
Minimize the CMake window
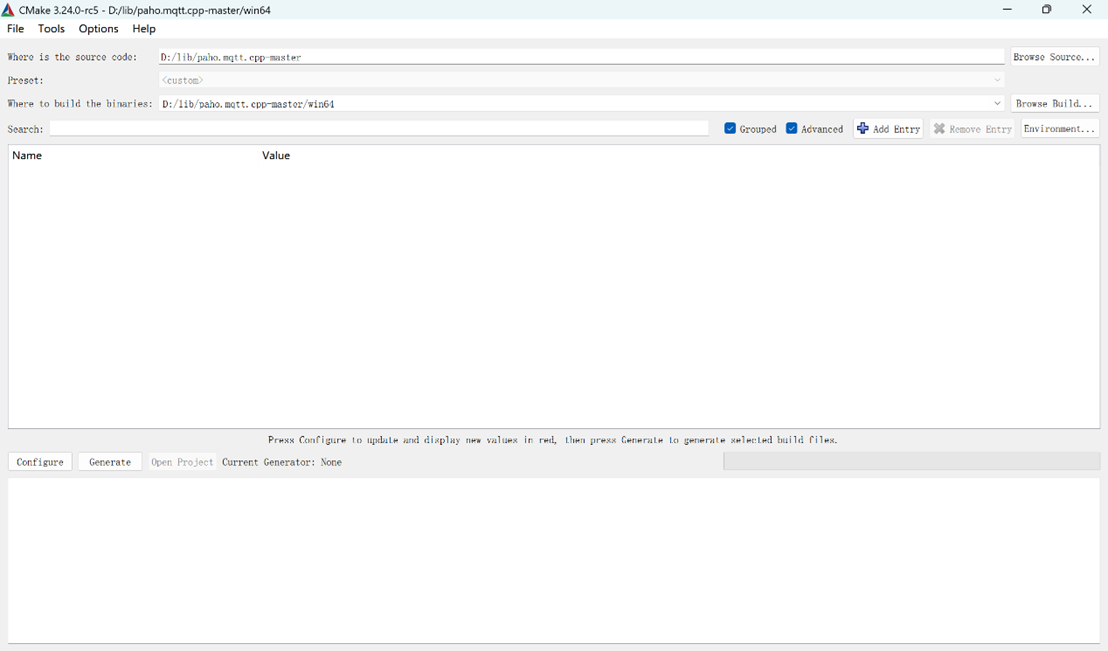click(x=1007, y=9)
